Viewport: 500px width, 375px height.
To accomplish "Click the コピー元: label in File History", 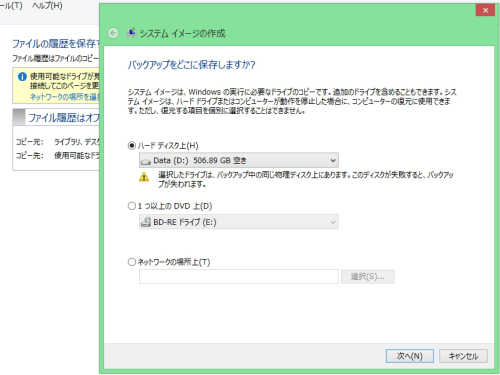I will point(29,142).
